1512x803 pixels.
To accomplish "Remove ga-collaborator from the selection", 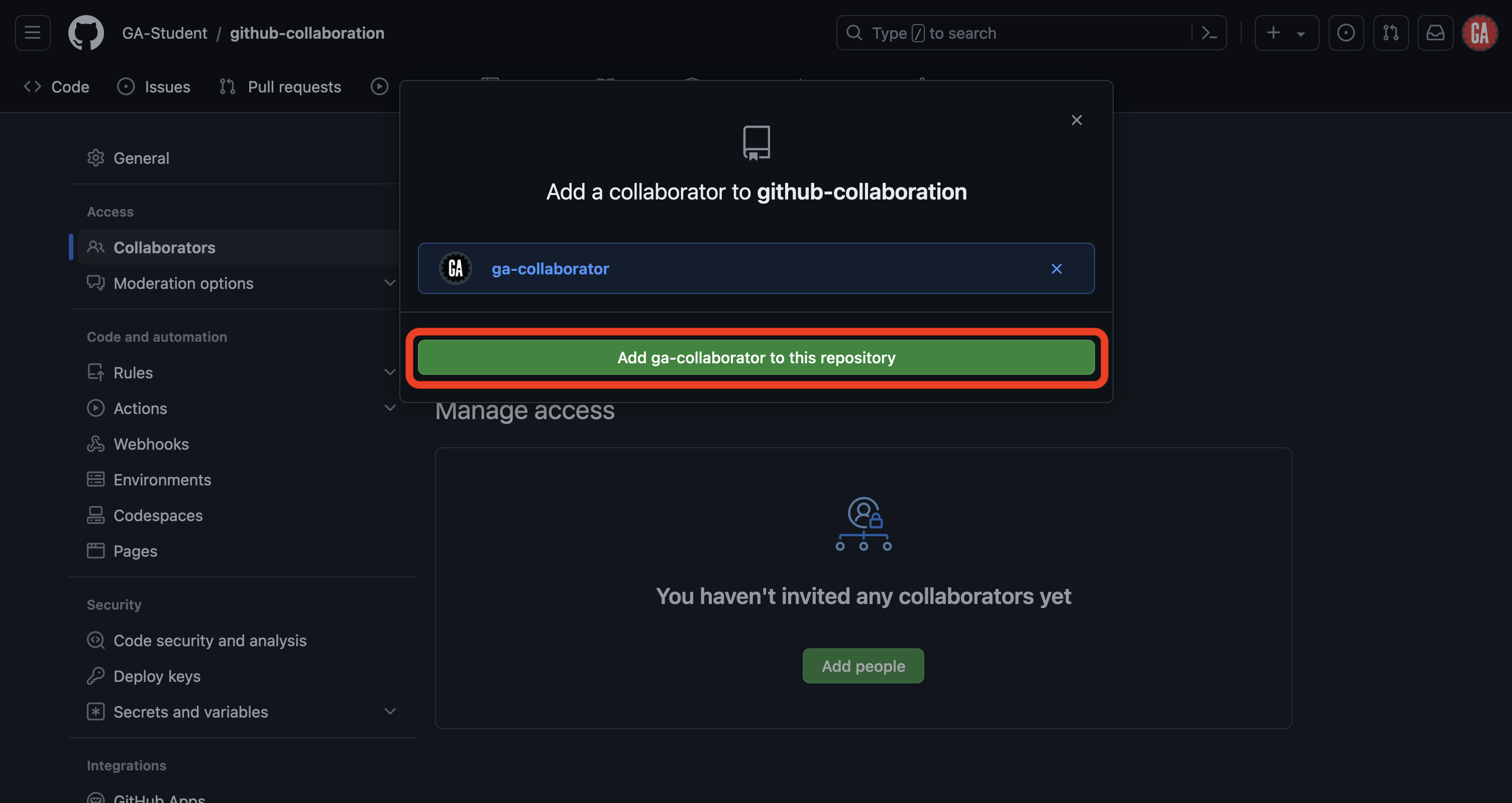I will 1056,268.
